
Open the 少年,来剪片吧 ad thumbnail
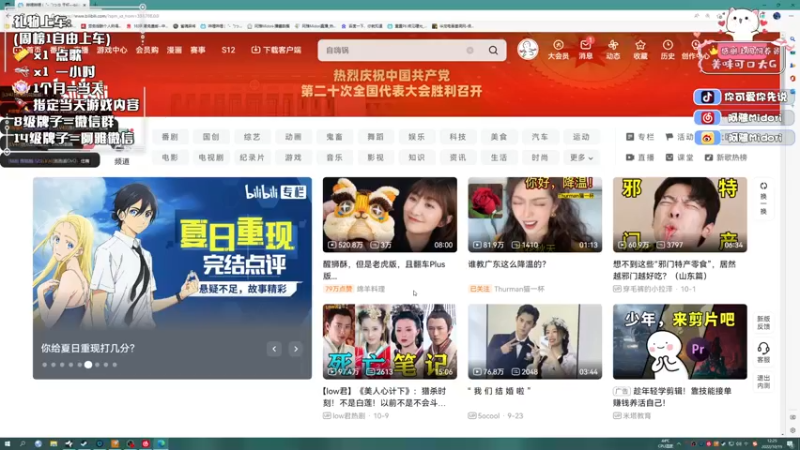coord(680,341)
